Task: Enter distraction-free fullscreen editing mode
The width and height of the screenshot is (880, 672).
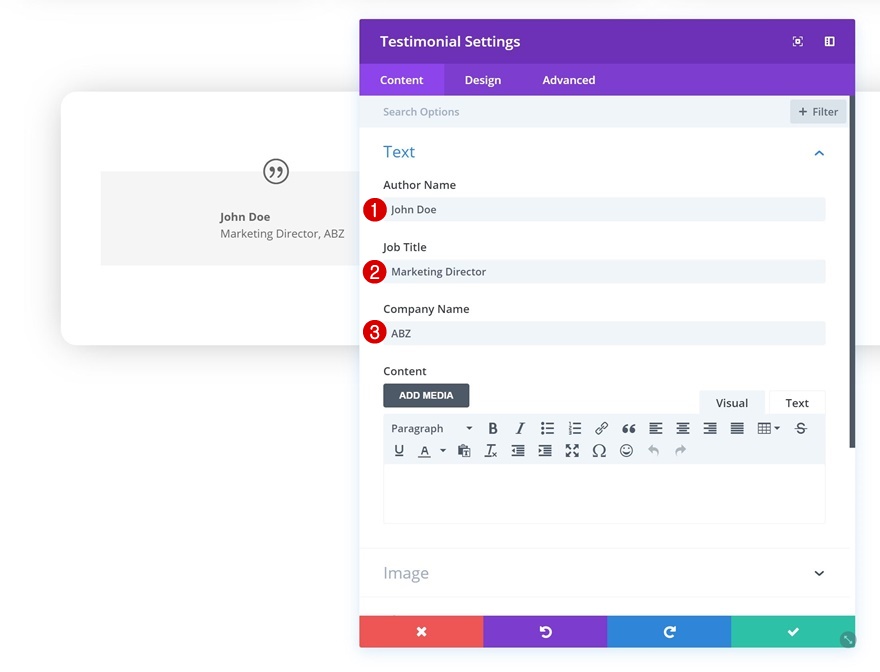Action: point(572,450)
